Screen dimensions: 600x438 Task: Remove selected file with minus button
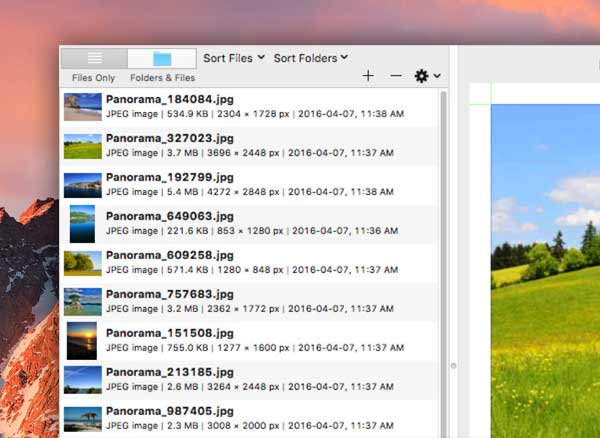pyautogui.click(x=396, y=76)
